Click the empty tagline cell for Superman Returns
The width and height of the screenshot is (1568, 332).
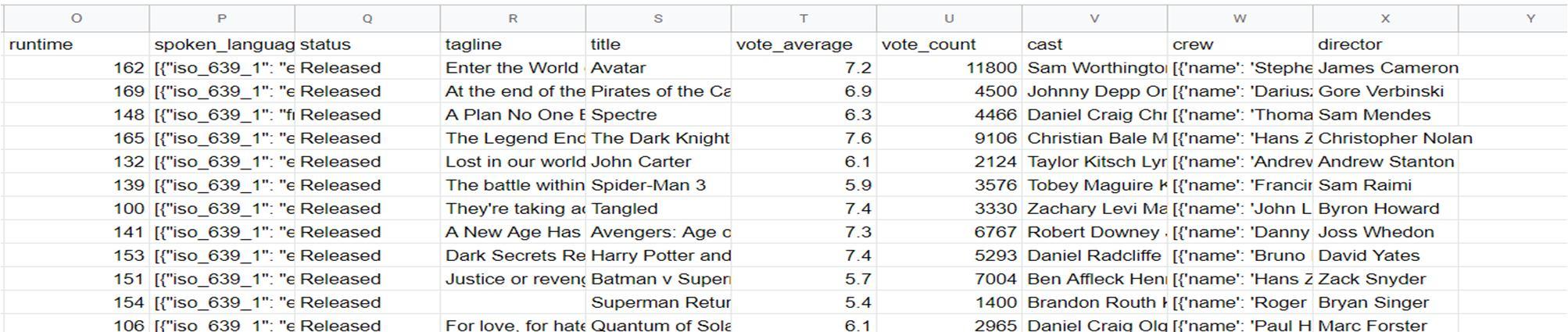[513, 302]
